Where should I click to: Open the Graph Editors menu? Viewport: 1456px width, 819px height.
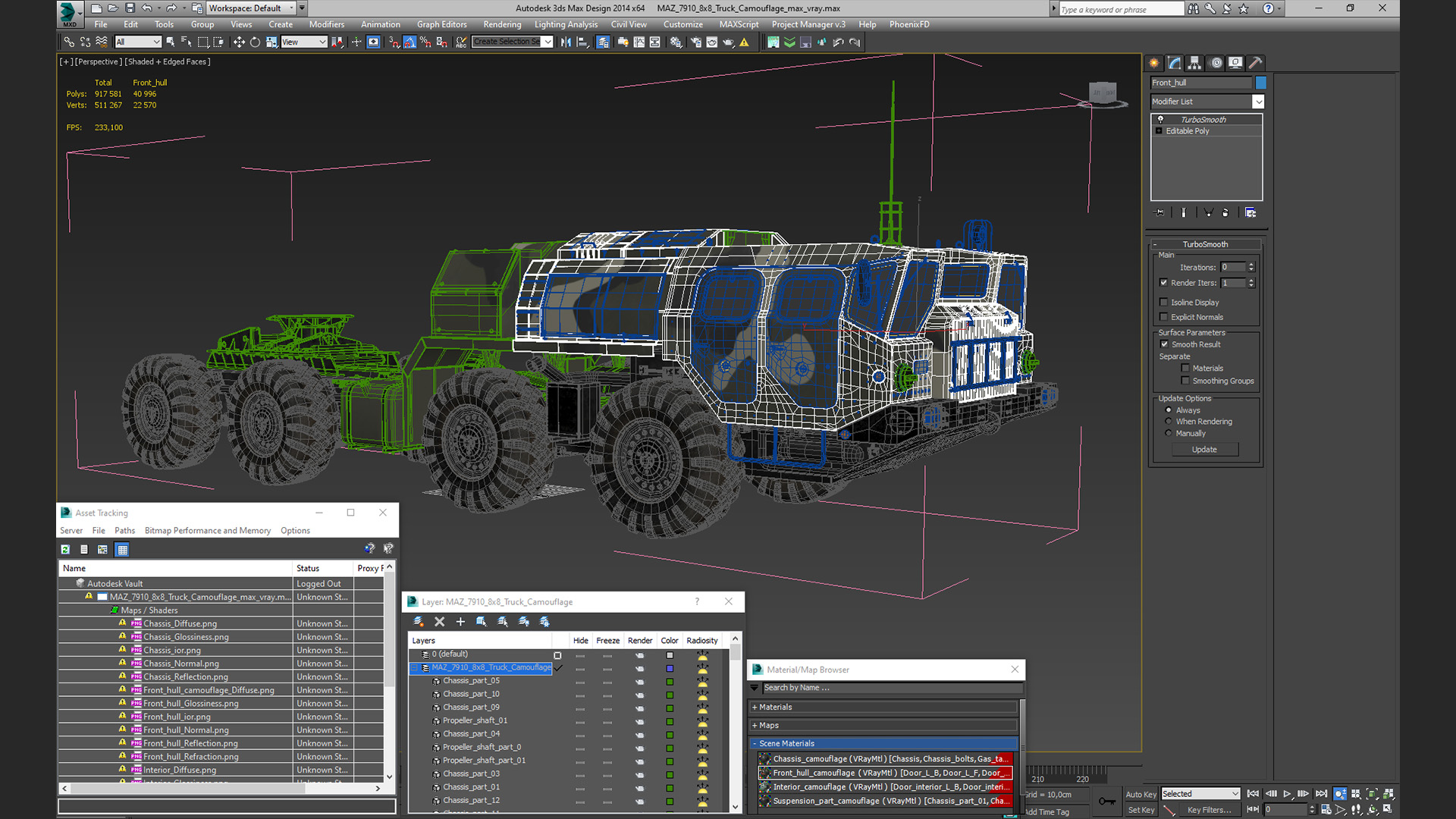[442, 24]
